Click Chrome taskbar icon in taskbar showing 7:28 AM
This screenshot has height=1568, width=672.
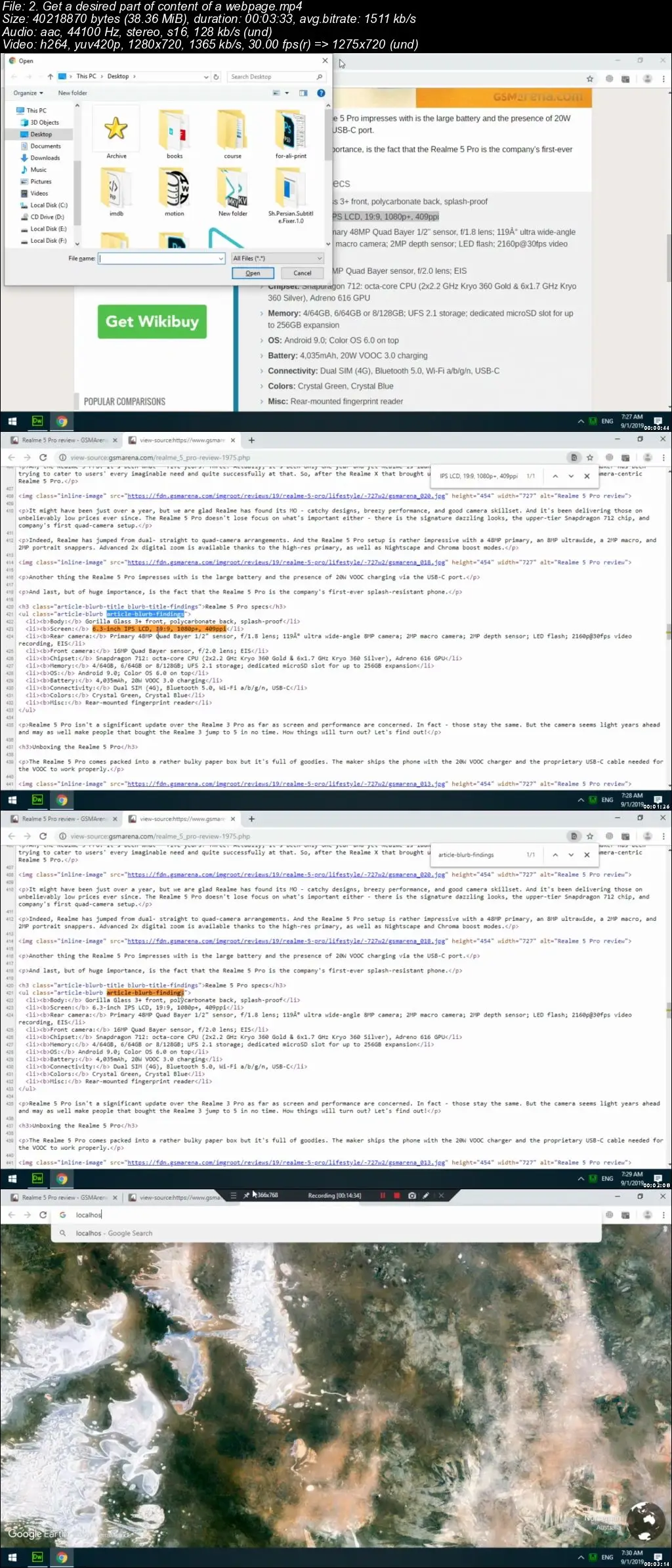coord(62,800)
